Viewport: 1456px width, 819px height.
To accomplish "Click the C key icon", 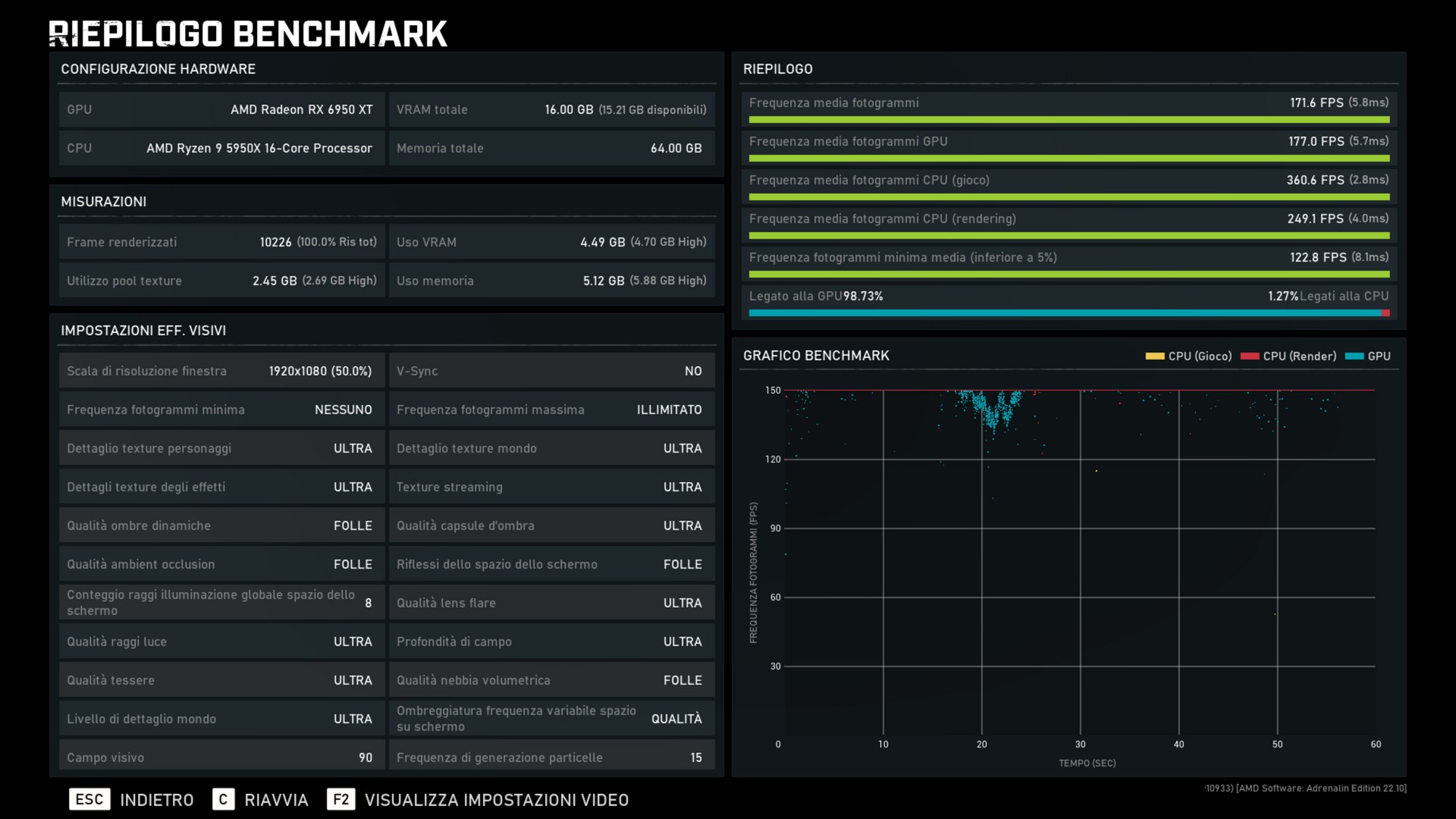I will pos(223,799).
